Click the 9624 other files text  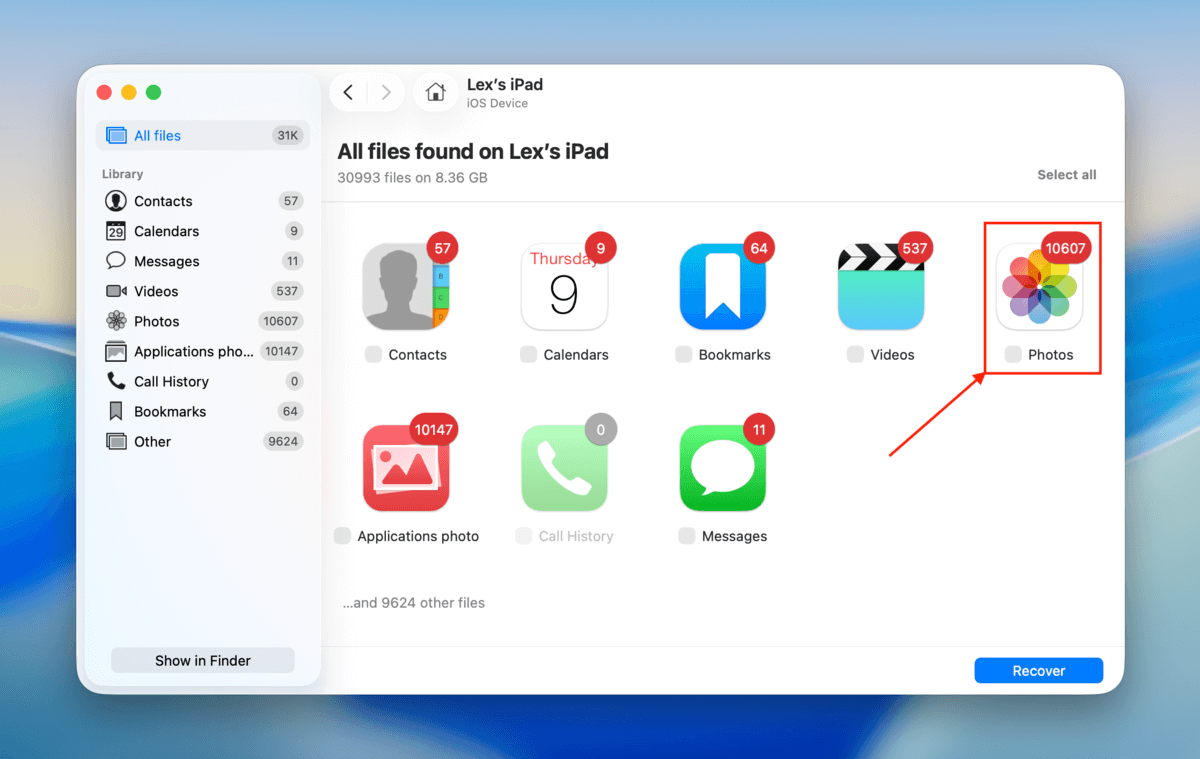[413, 602]
